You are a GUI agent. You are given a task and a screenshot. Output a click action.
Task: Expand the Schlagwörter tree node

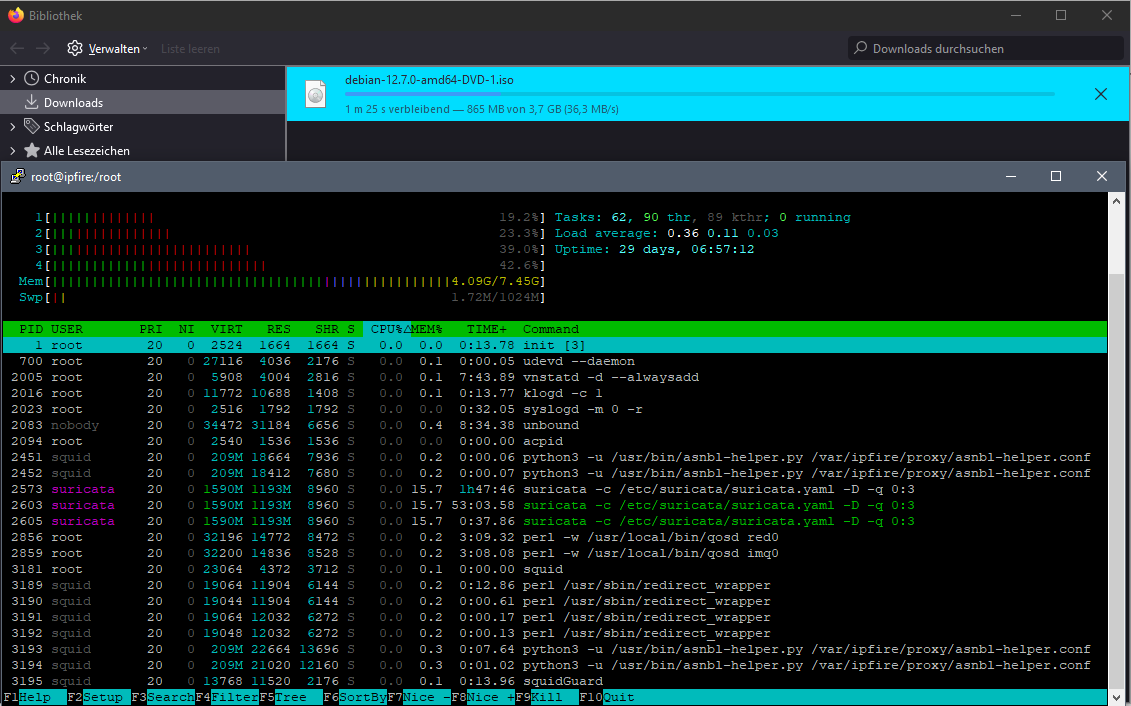pos(12,126)
